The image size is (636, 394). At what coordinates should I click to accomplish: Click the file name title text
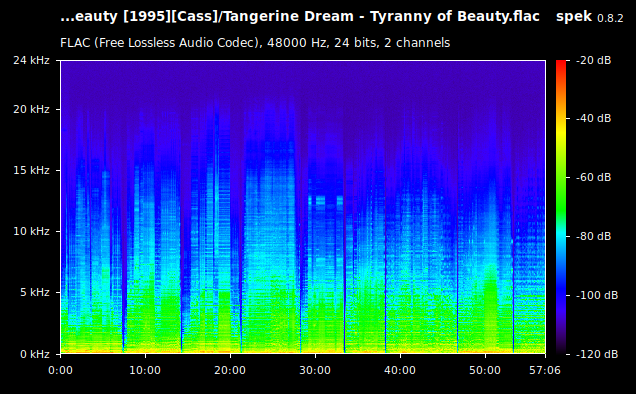(300, 17)
